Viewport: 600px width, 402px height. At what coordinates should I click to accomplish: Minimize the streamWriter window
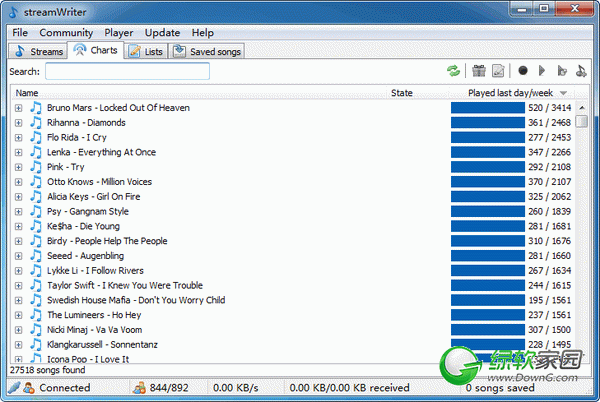(x=522, y=8)
